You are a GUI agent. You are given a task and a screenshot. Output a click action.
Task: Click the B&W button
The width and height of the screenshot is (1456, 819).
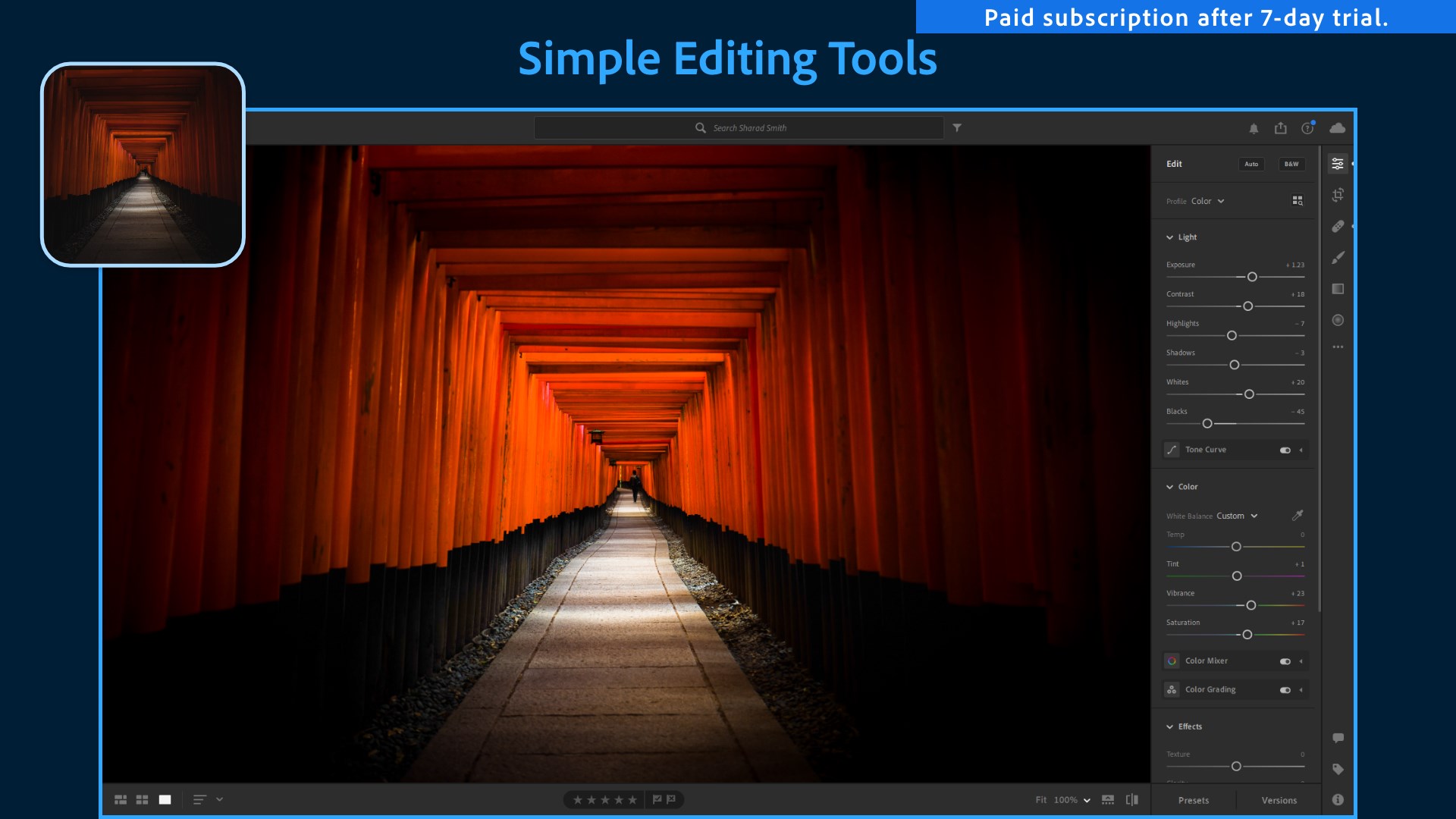coord(1291,164)
